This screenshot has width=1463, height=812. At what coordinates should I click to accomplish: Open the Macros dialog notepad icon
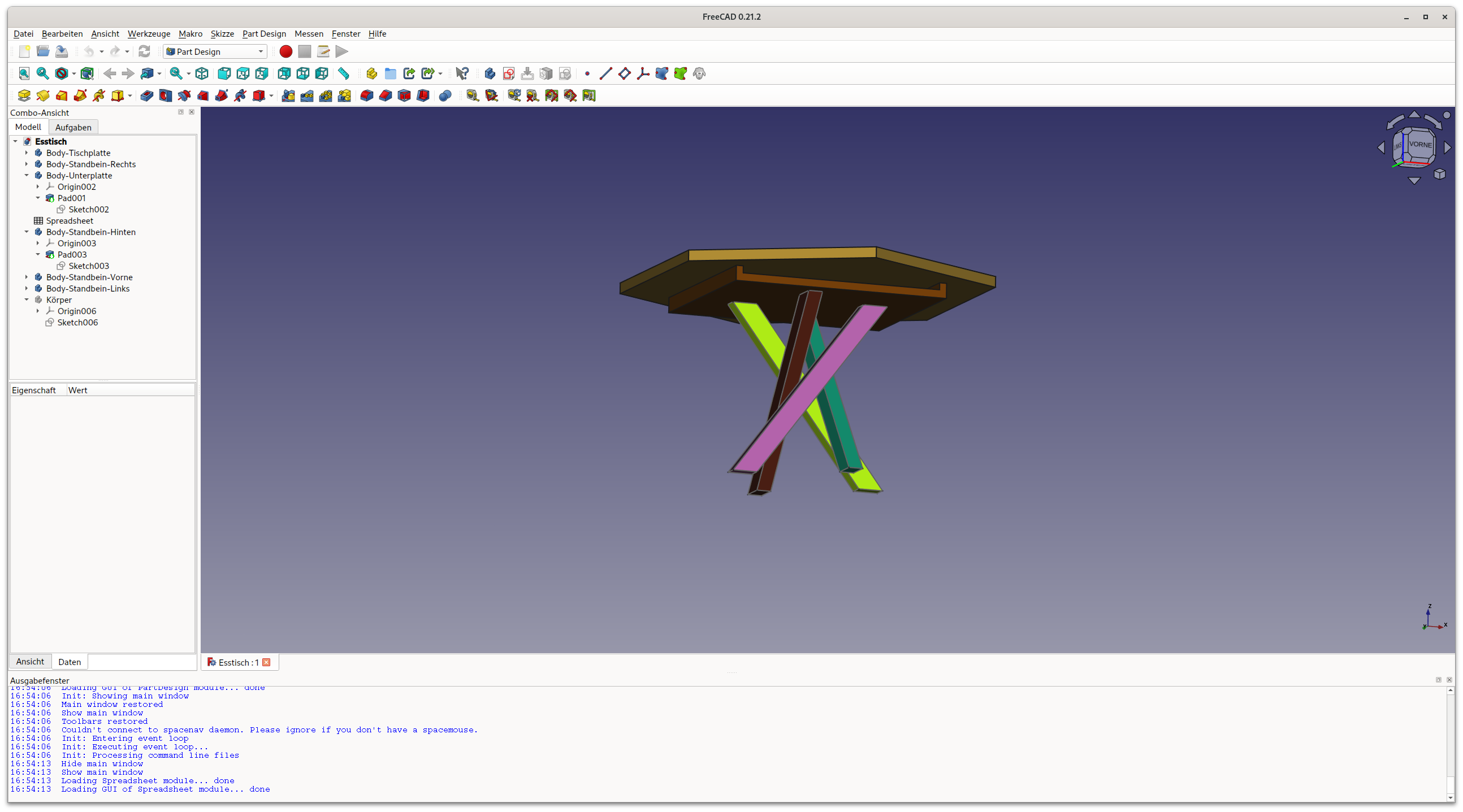pyautogui.click(x=323, y=51)
